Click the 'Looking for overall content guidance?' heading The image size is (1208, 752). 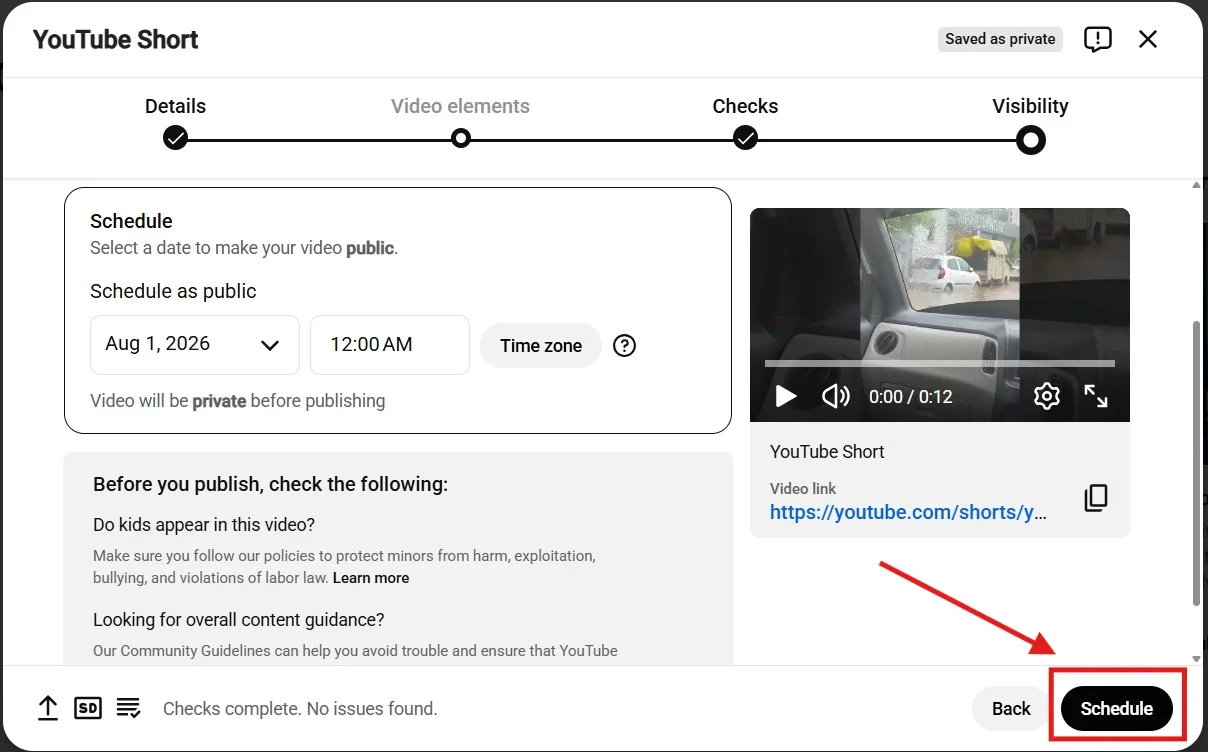tap(238, 620)
